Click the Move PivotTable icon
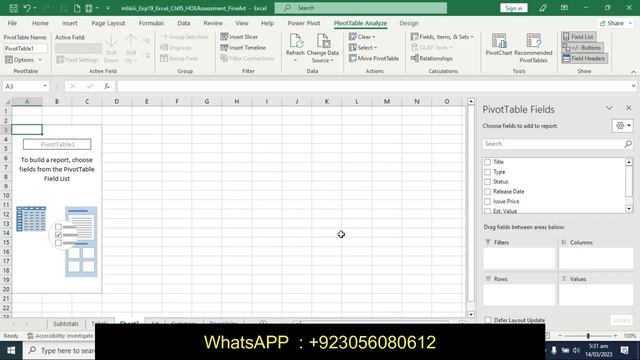 pyautogui.click(x=353, y=58)
